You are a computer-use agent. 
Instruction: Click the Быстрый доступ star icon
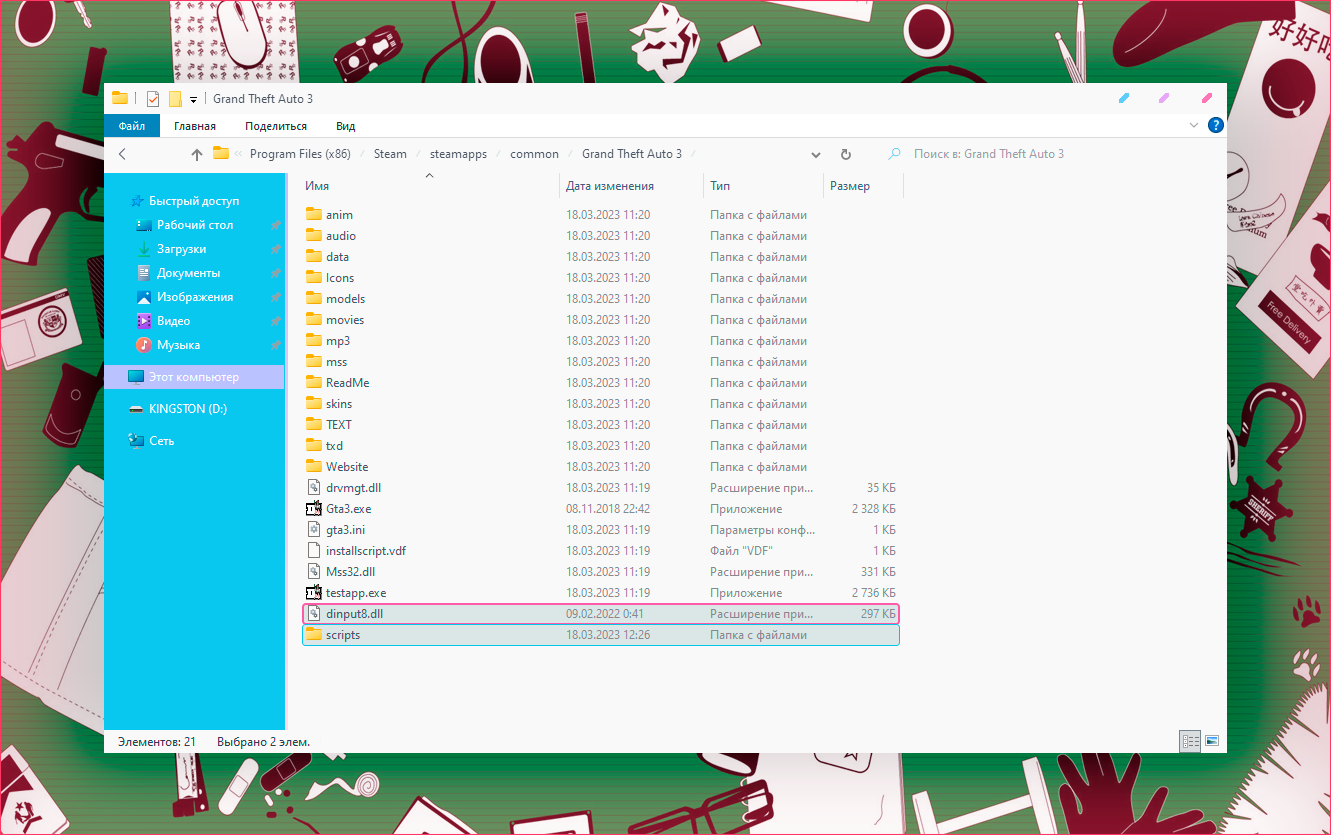click(x=138, y=201)
